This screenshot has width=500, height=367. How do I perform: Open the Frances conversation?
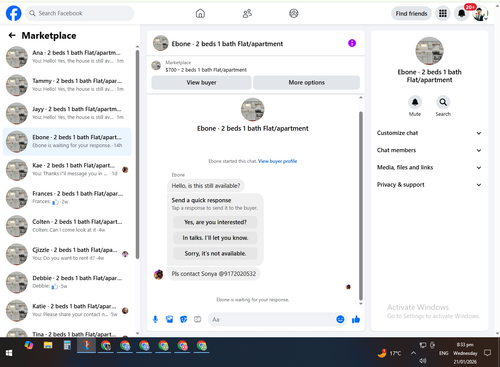pos(67,198)
